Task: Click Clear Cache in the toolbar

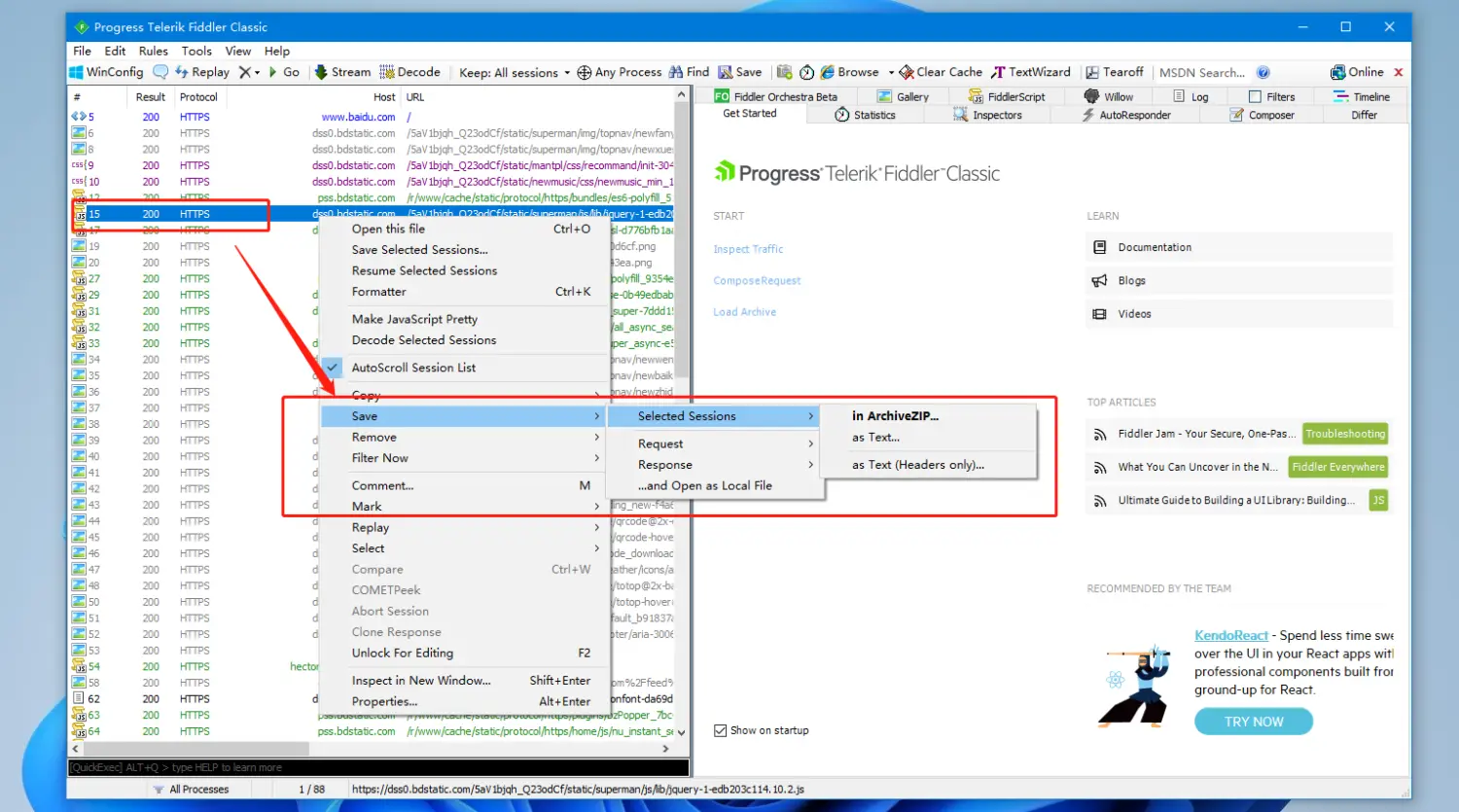Action: pos(941,72)
